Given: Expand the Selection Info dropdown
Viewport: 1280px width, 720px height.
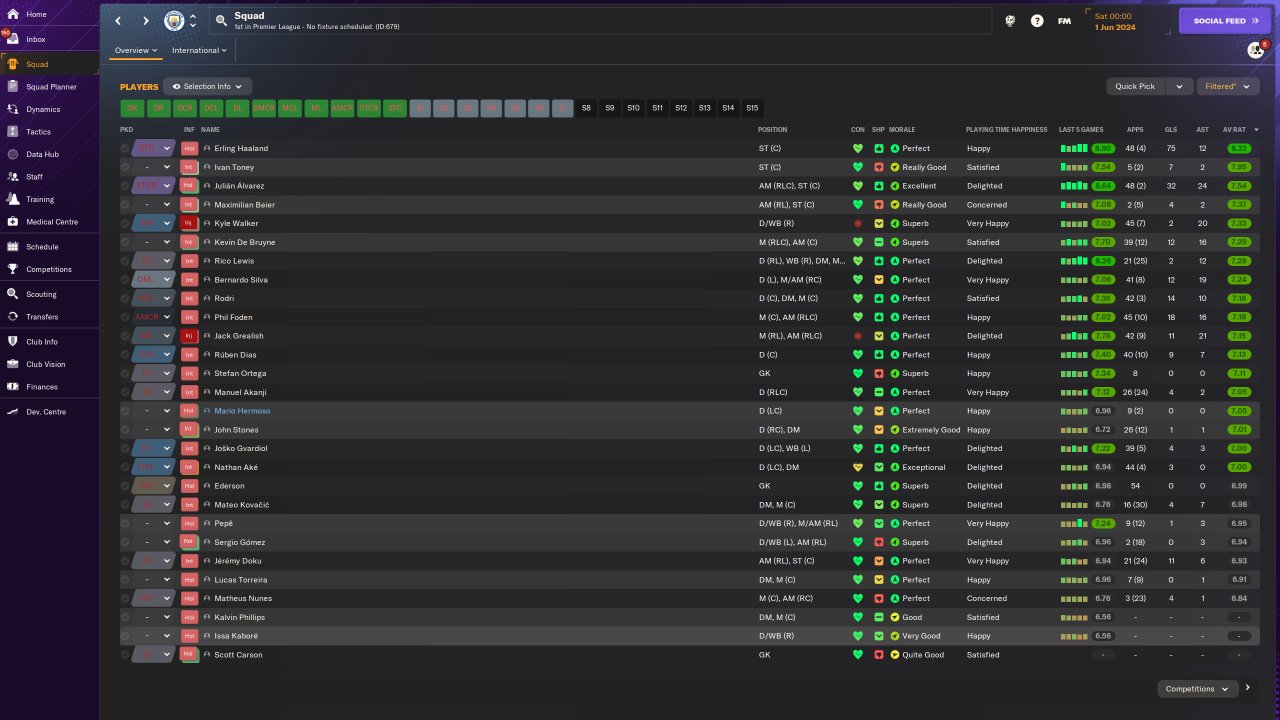Looking at the screenshot, I should (207, 87).
